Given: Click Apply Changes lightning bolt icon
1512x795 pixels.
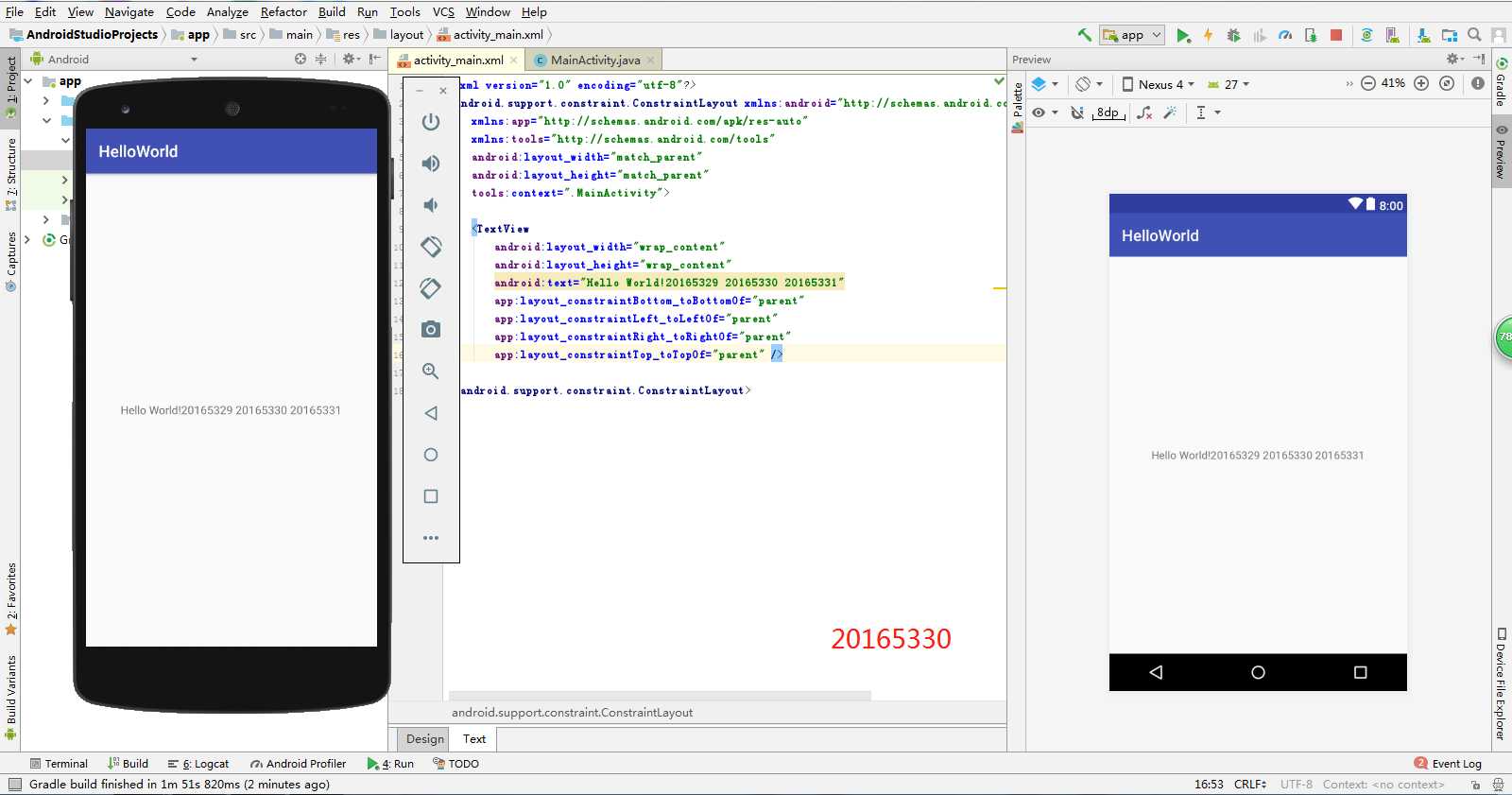Looking at the screenshot, I should pos(1208,35).
